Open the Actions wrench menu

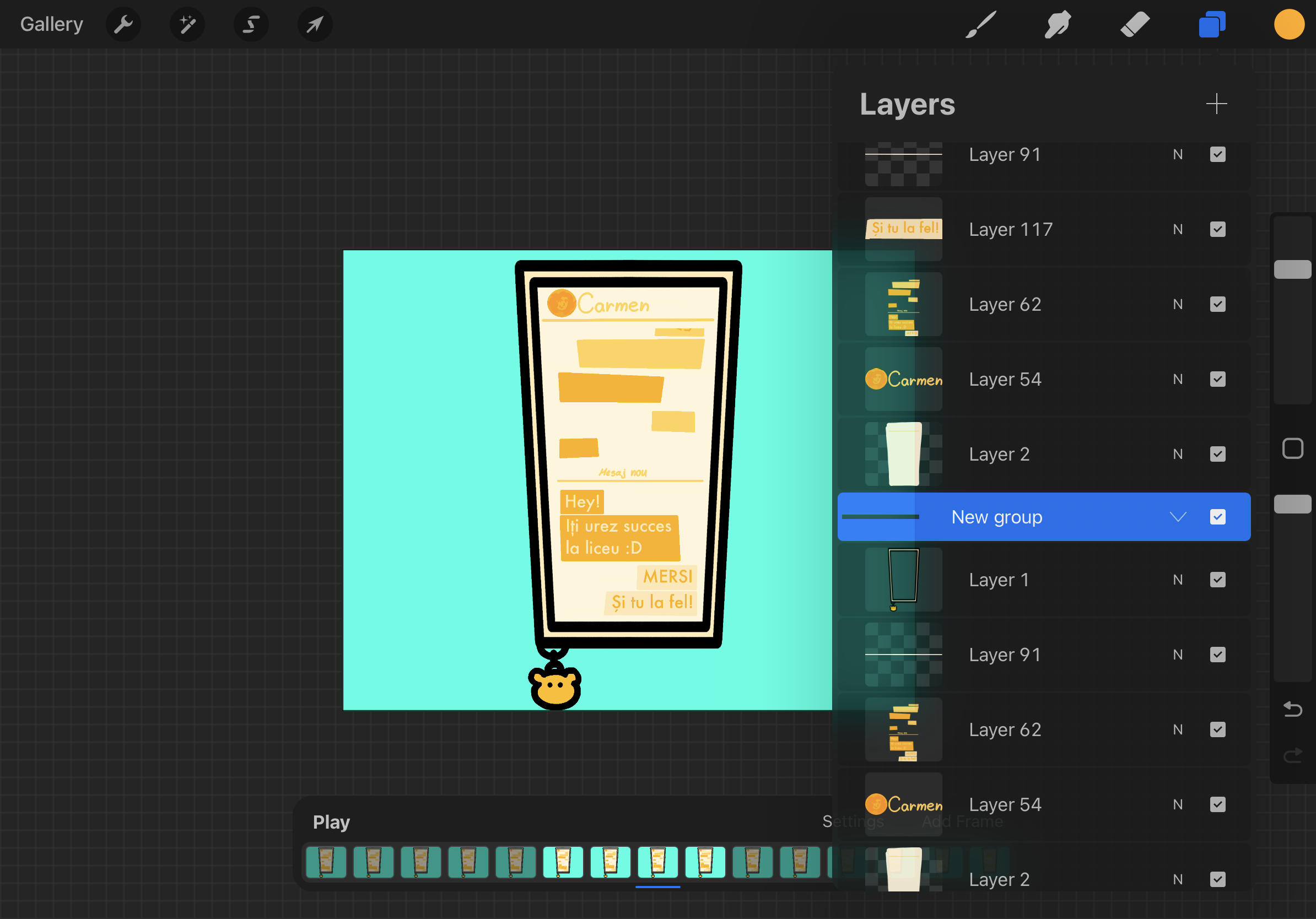[x=123, y=25]
